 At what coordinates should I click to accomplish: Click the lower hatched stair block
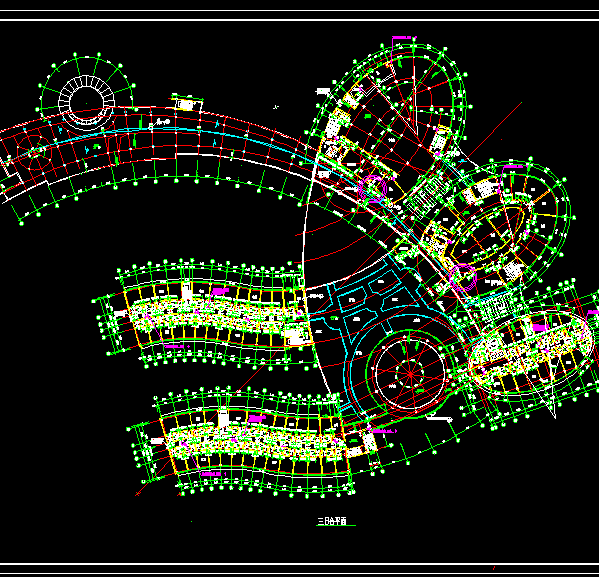496,305
